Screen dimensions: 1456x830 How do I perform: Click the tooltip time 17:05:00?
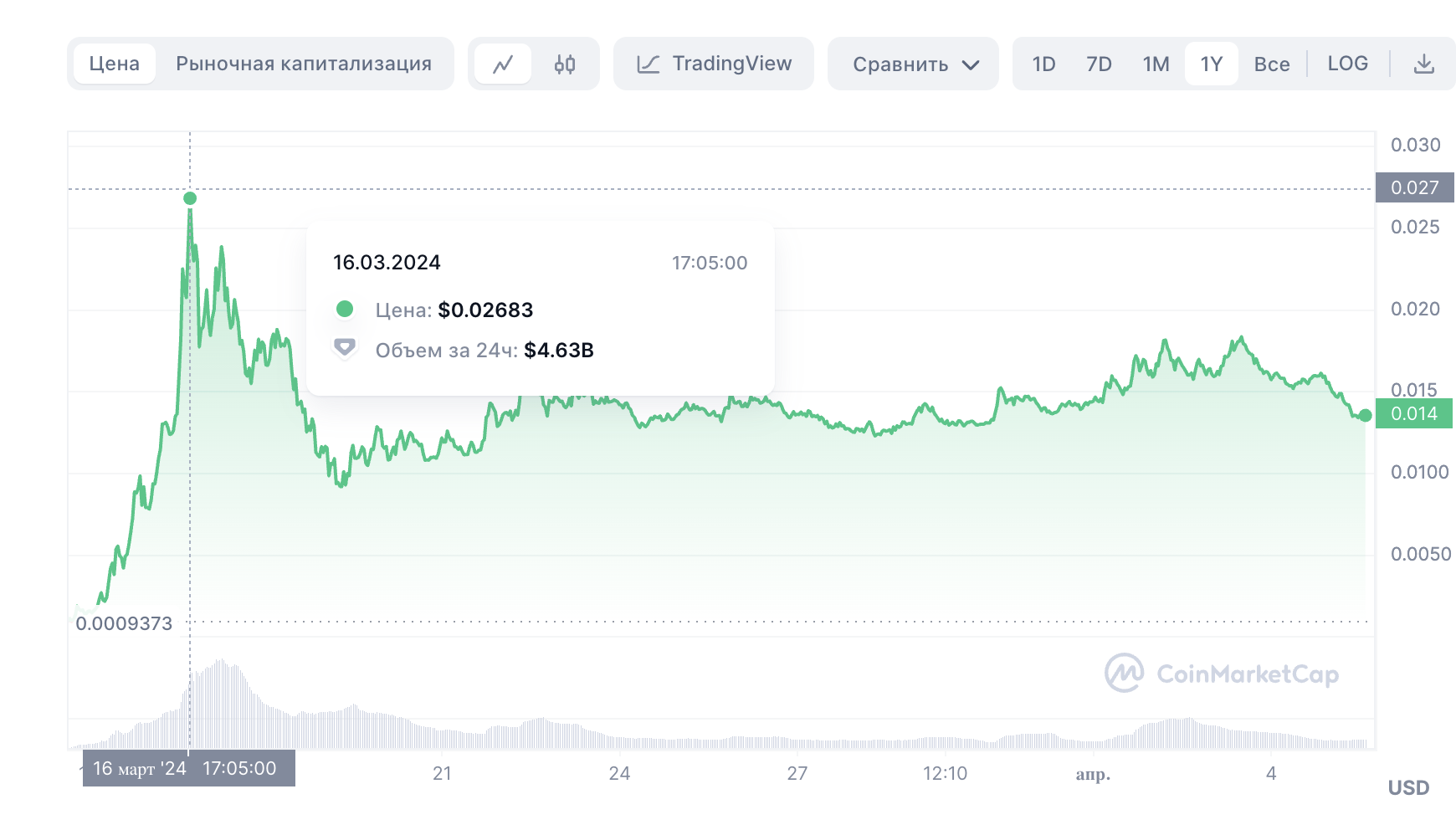(x=710, y=263)
